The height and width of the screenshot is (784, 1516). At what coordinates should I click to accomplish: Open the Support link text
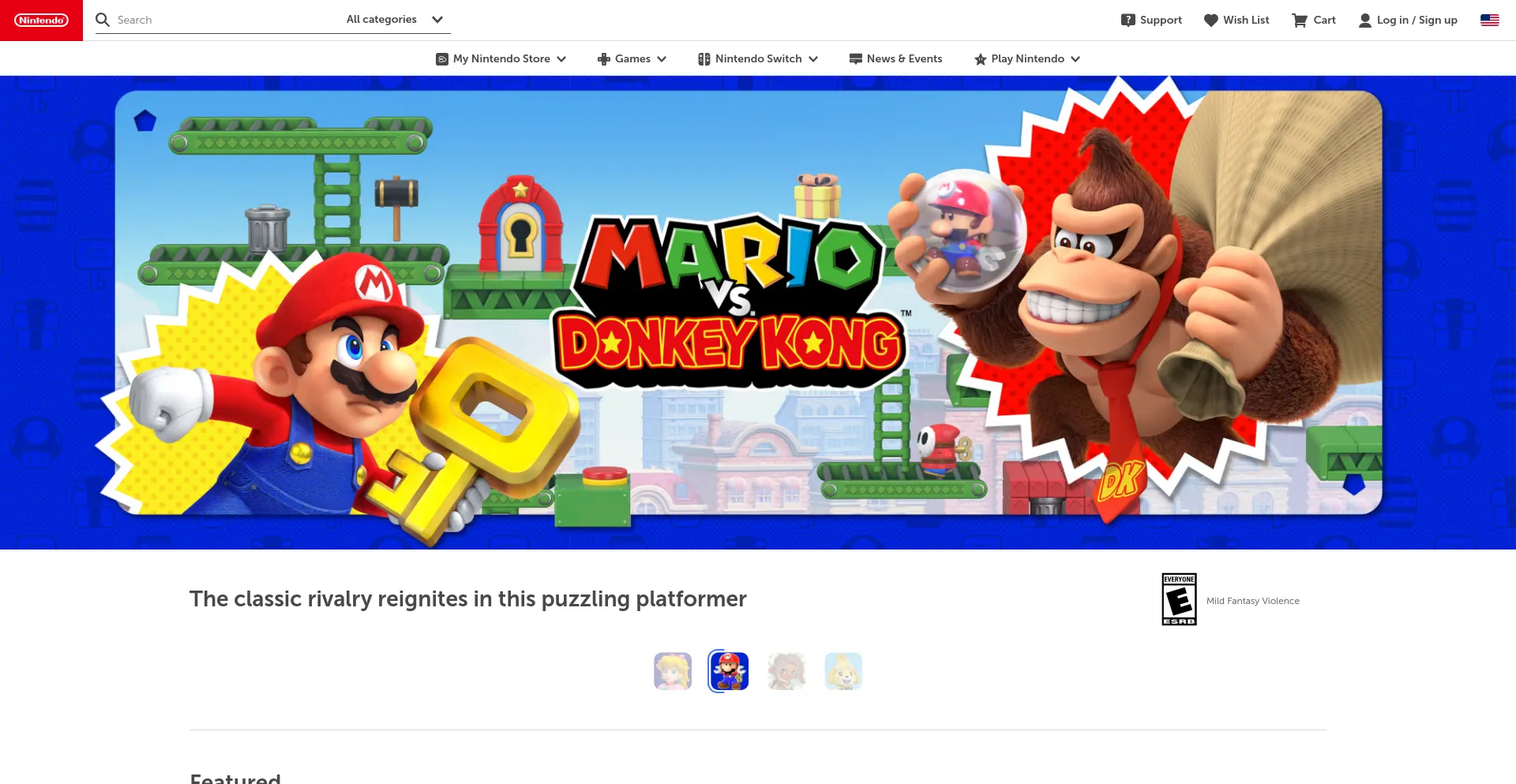pyautogui.click(x=1161, y=21)
